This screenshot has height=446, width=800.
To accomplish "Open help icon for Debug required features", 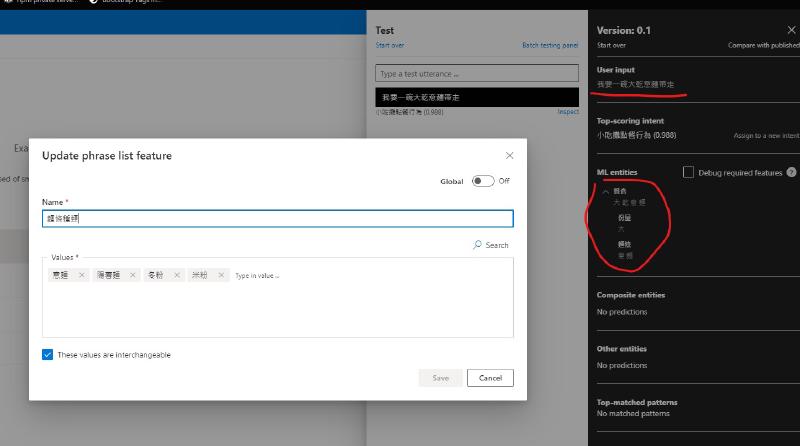I will (791, 173).
